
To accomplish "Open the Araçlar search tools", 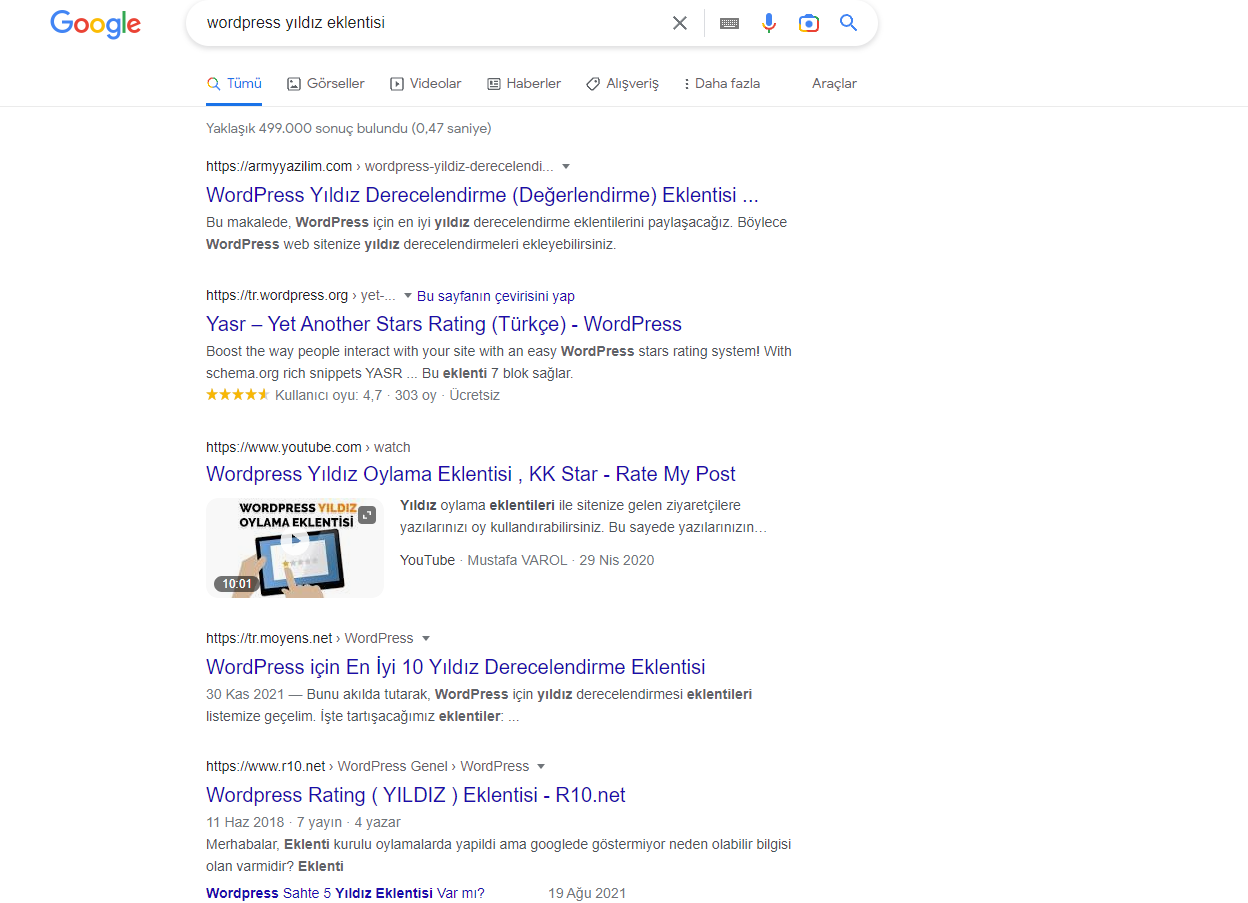I will (x=834, y=84).
